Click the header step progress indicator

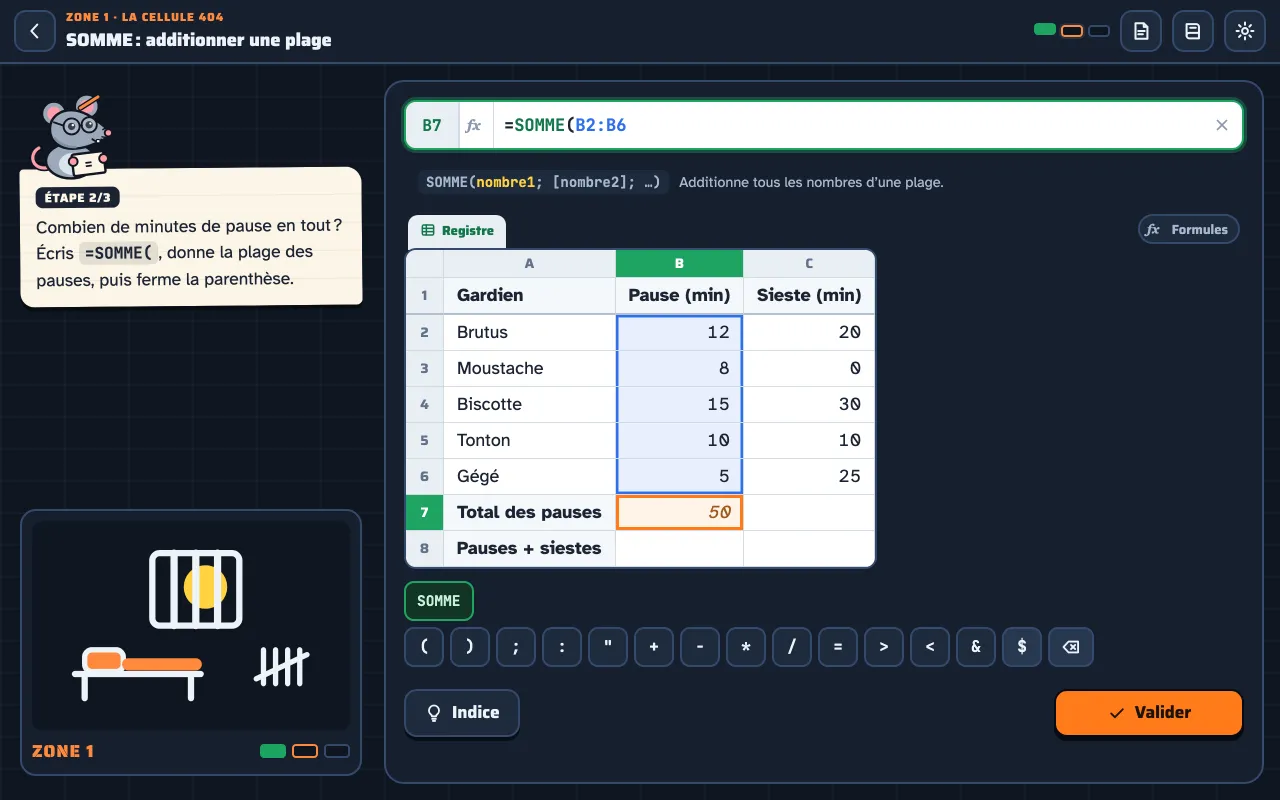tap(1071, 31)
